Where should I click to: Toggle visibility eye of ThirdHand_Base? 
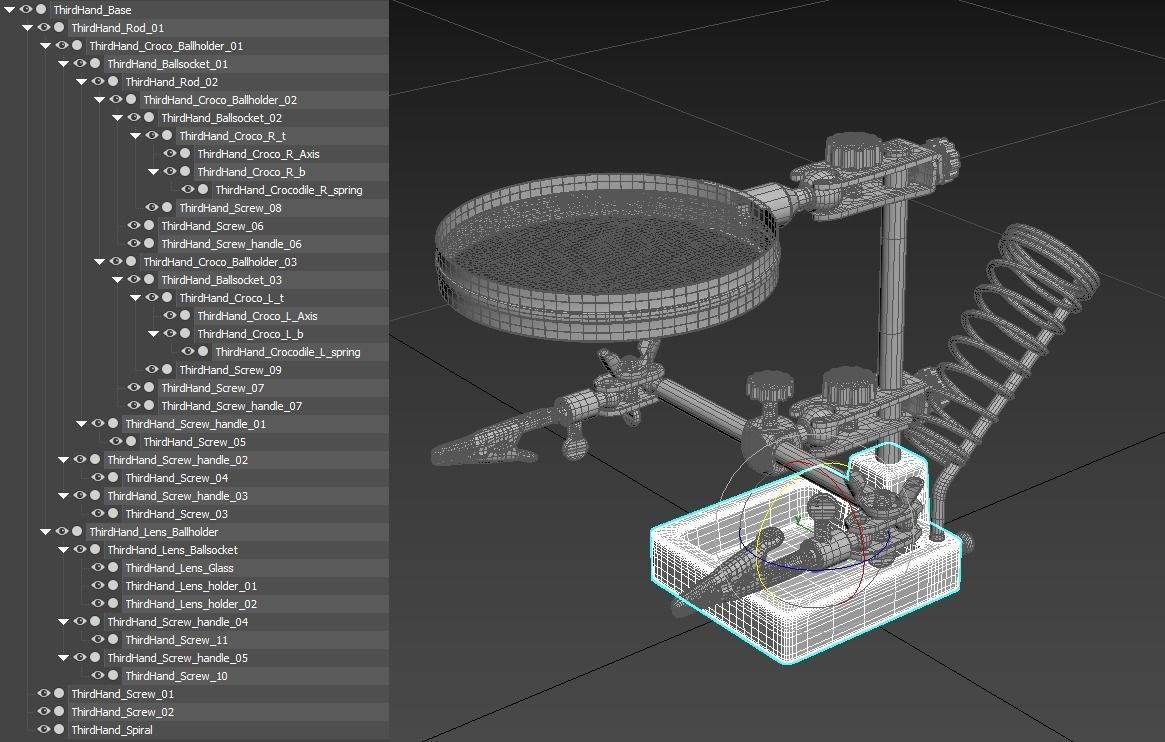pos(26,10)
